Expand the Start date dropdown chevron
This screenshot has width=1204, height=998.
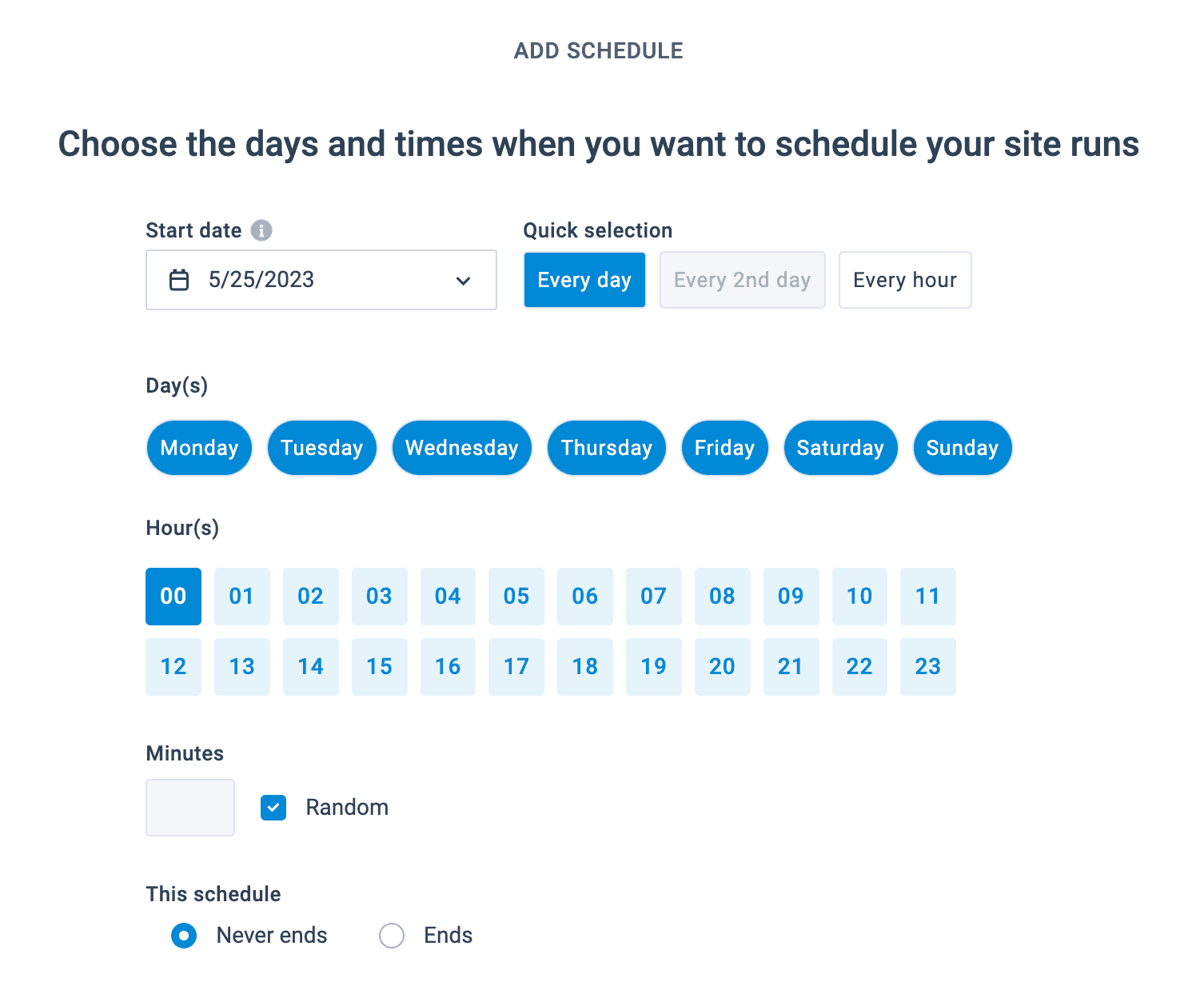click(x=463, y=281)
